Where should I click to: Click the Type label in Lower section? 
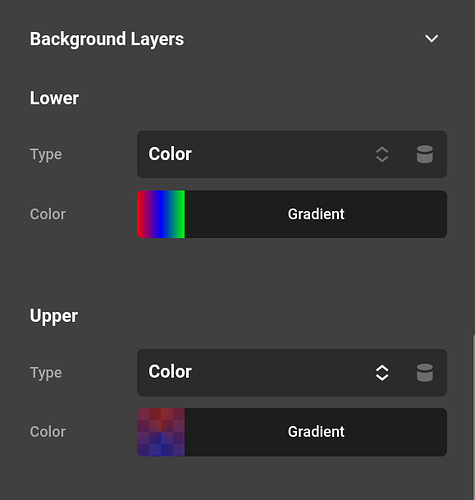(x=46, y=155)
